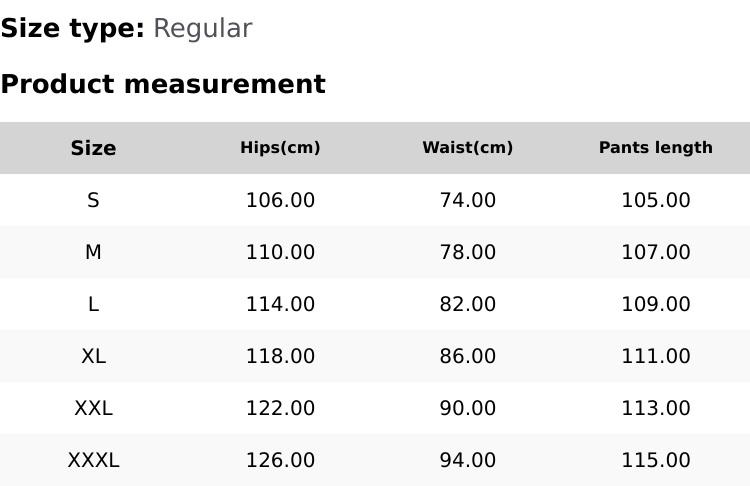Click the Size column header
The width and height of the screenshot is (750, 486).
(93, 148)
